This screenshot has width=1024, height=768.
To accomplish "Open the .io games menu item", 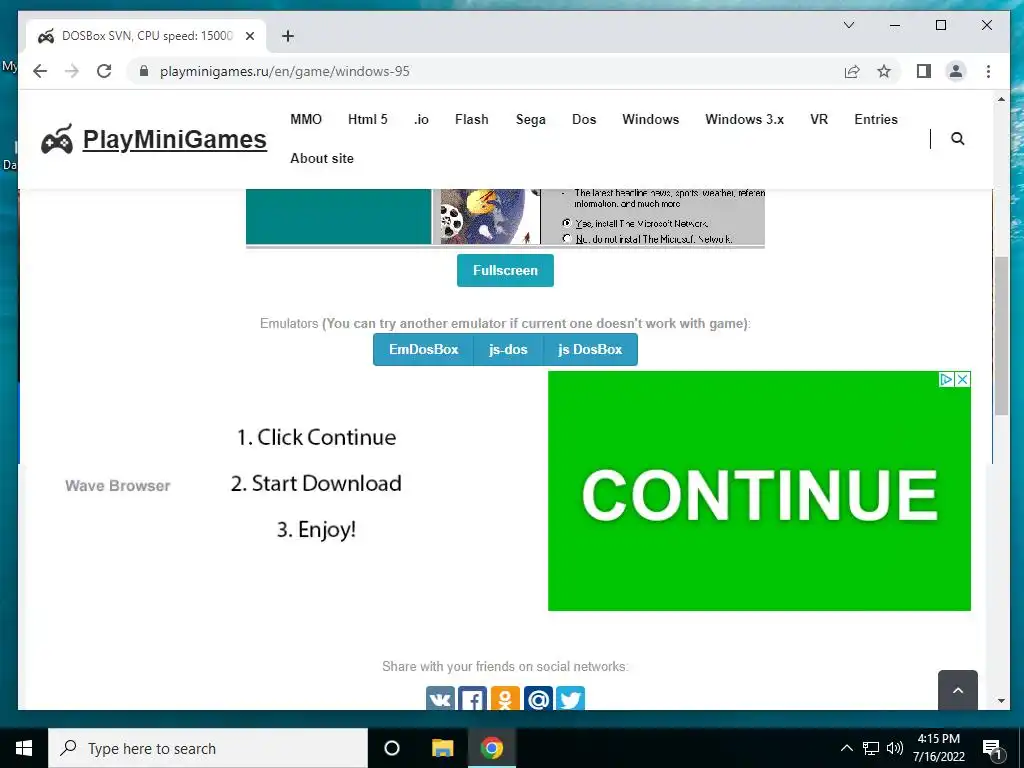I will pyautogui.click(x=421, y=119).
